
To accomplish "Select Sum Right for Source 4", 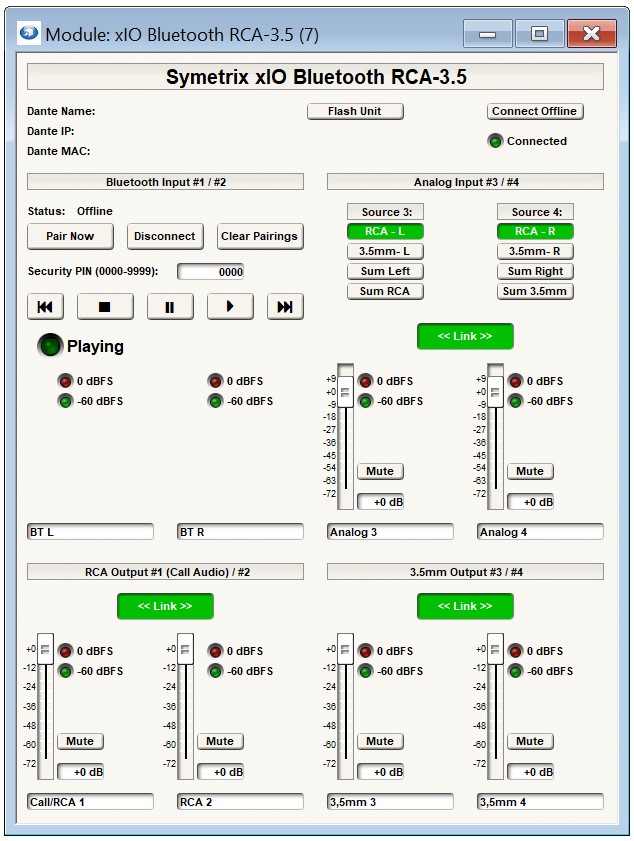I will tap(535, 271).
